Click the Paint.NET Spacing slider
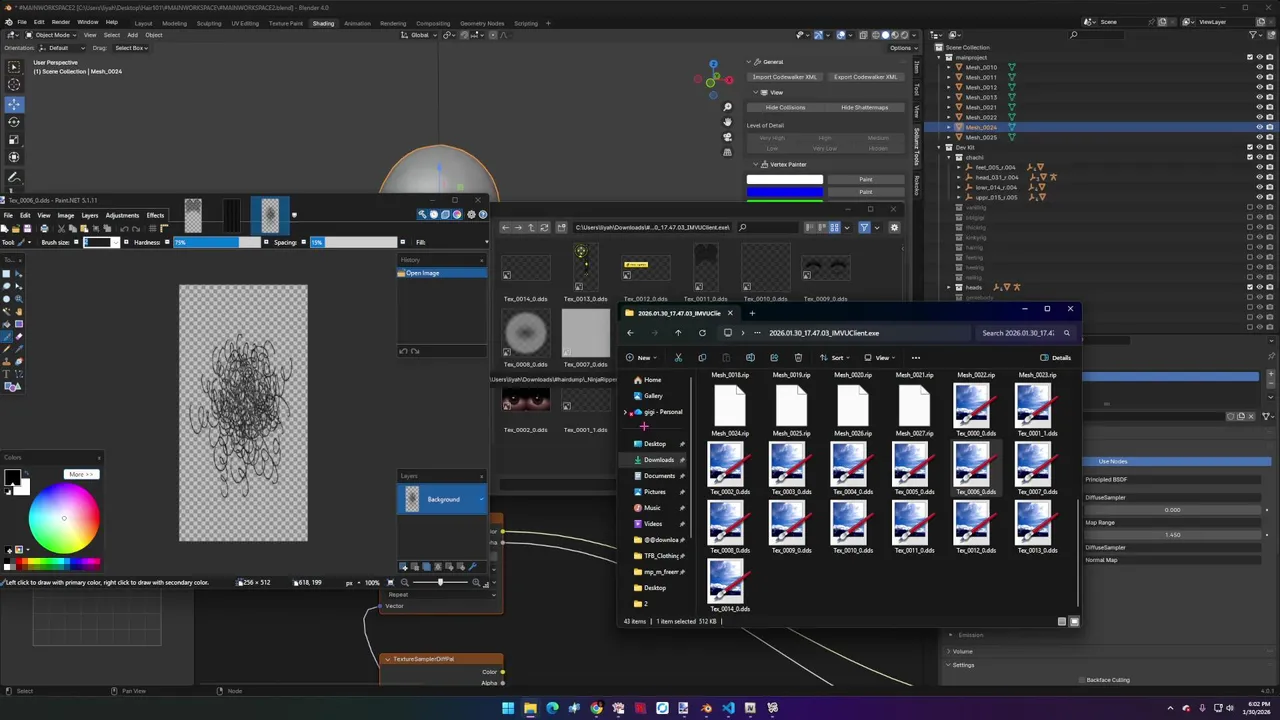Screen dimensions: 1280x720 pos(352,242)
